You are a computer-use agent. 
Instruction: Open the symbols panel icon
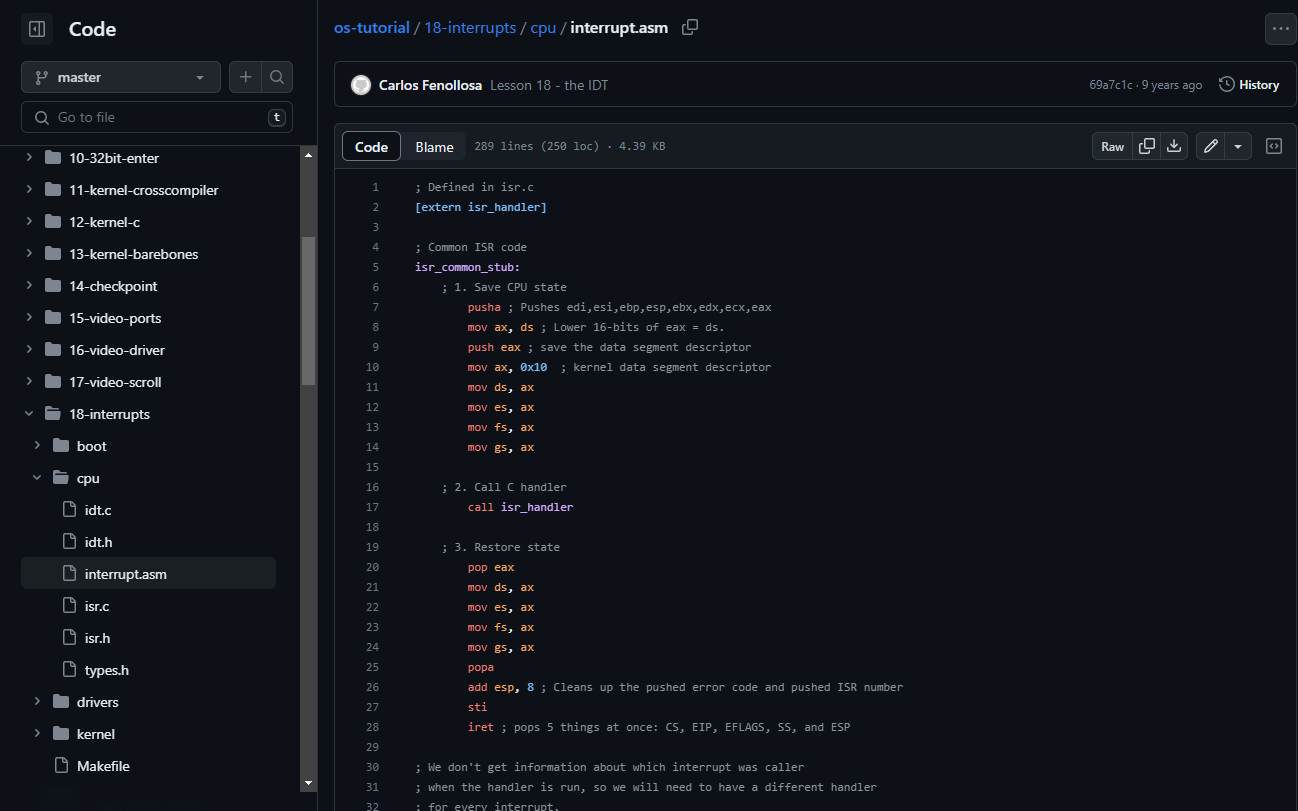1274,146
